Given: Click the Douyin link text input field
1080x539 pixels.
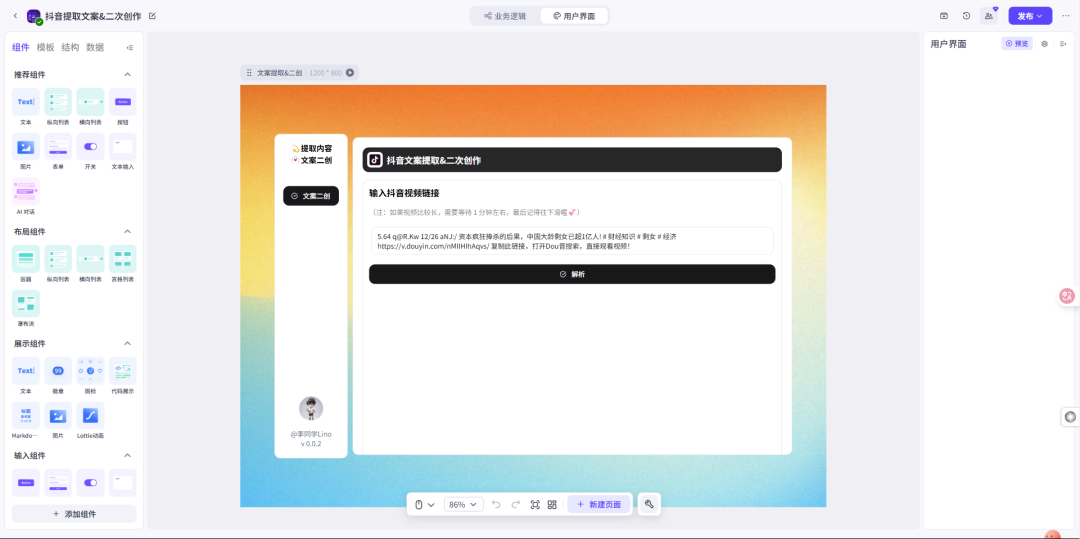Looking at the screenshot, I should [x=572, y=241].
